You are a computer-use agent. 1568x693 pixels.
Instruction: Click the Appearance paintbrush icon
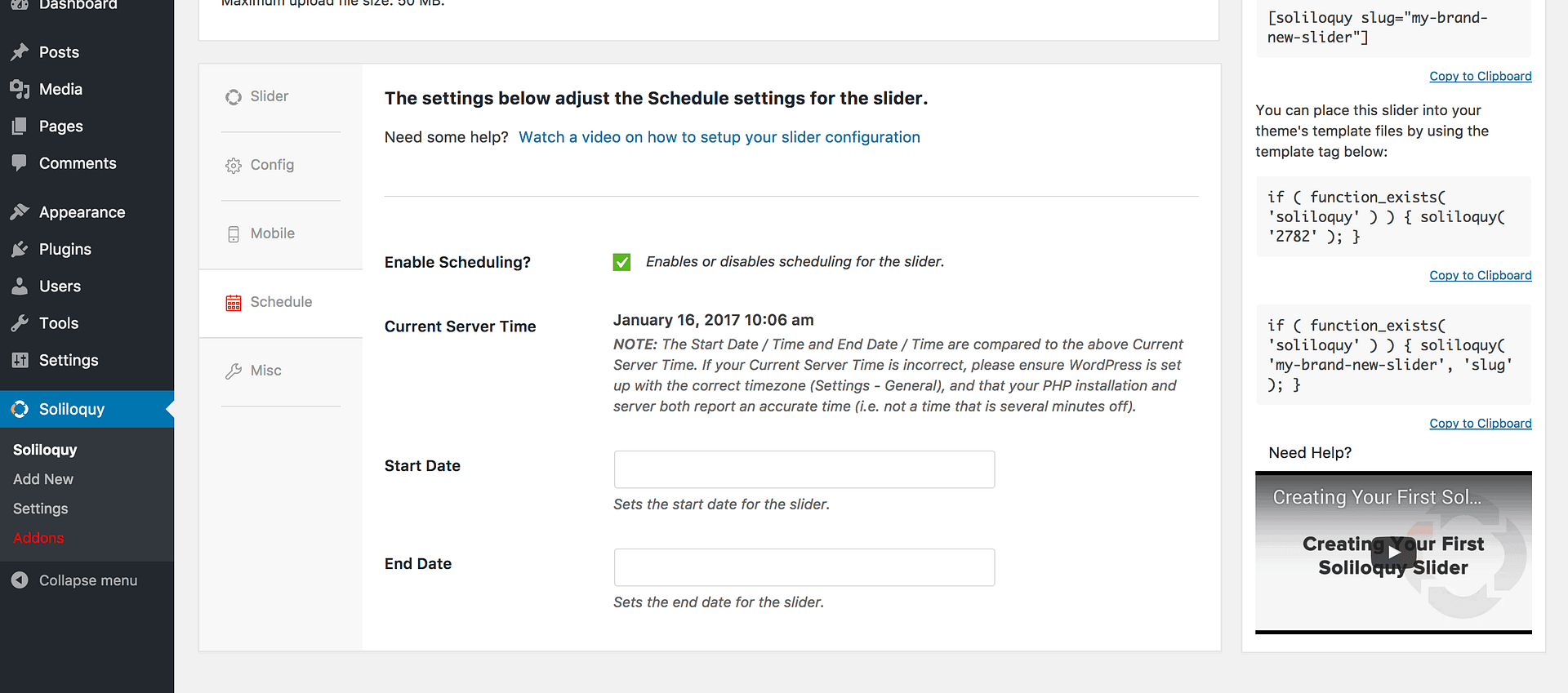pos(20,212)
